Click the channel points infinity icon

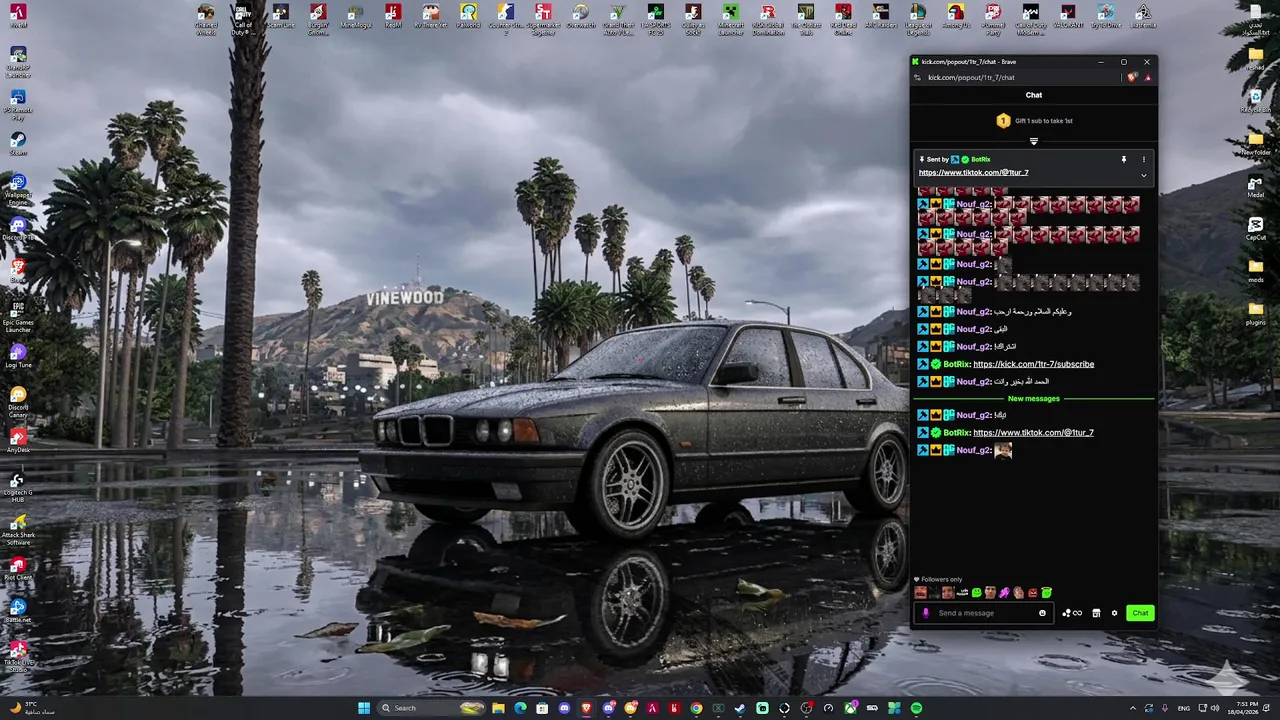(1072, 613)
